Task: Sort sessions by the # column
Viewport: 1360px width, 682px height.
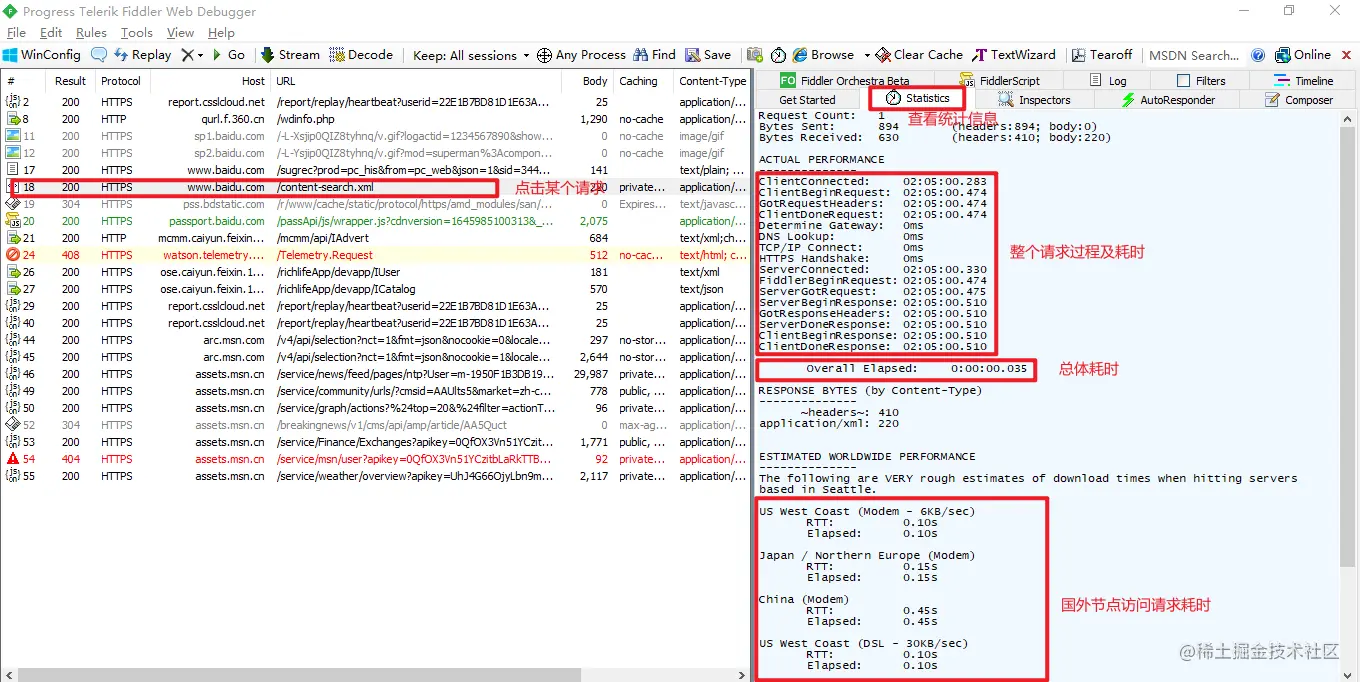Action: coord(24,81)
